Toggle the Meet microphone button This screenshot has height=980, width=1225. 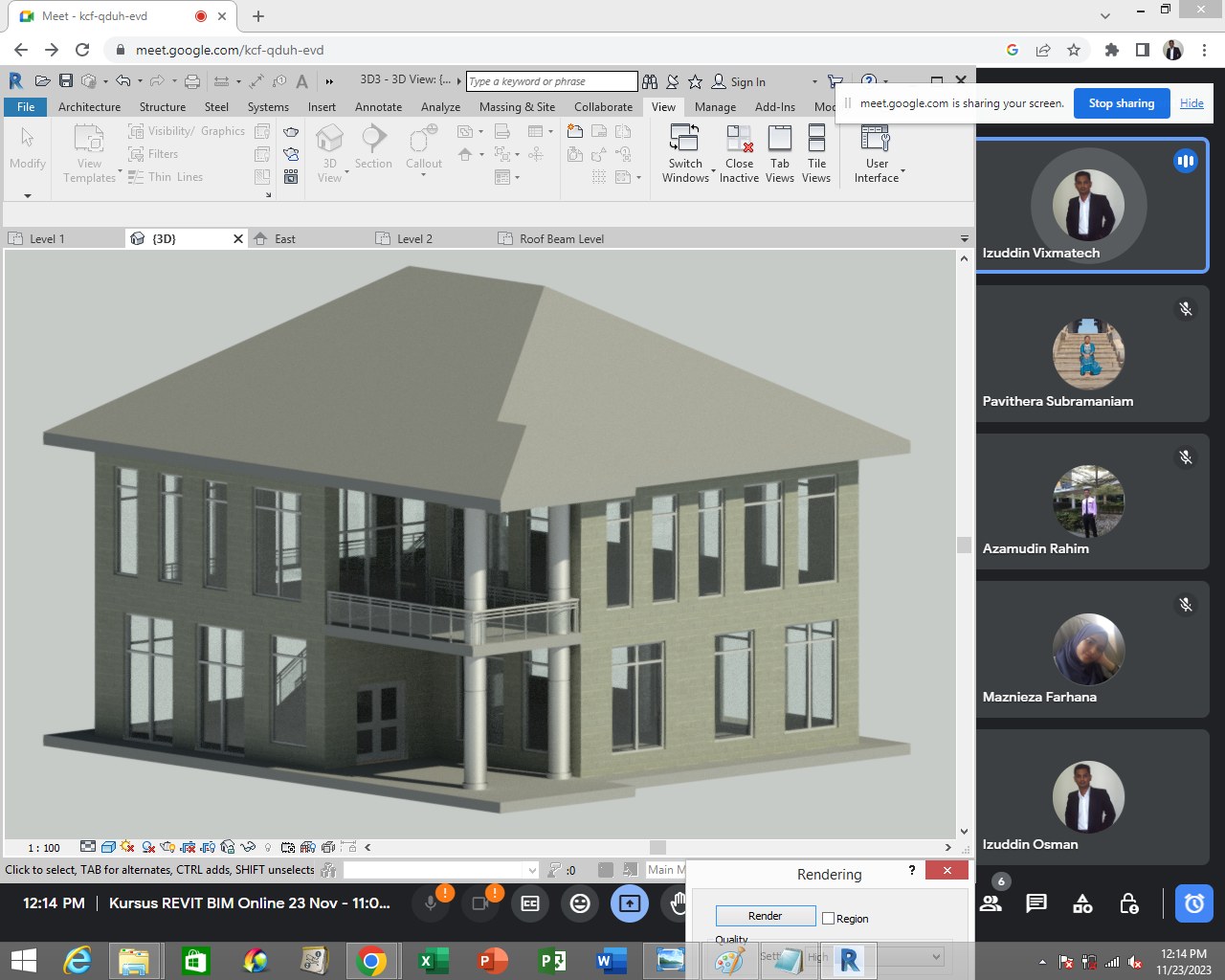point(431,903)
